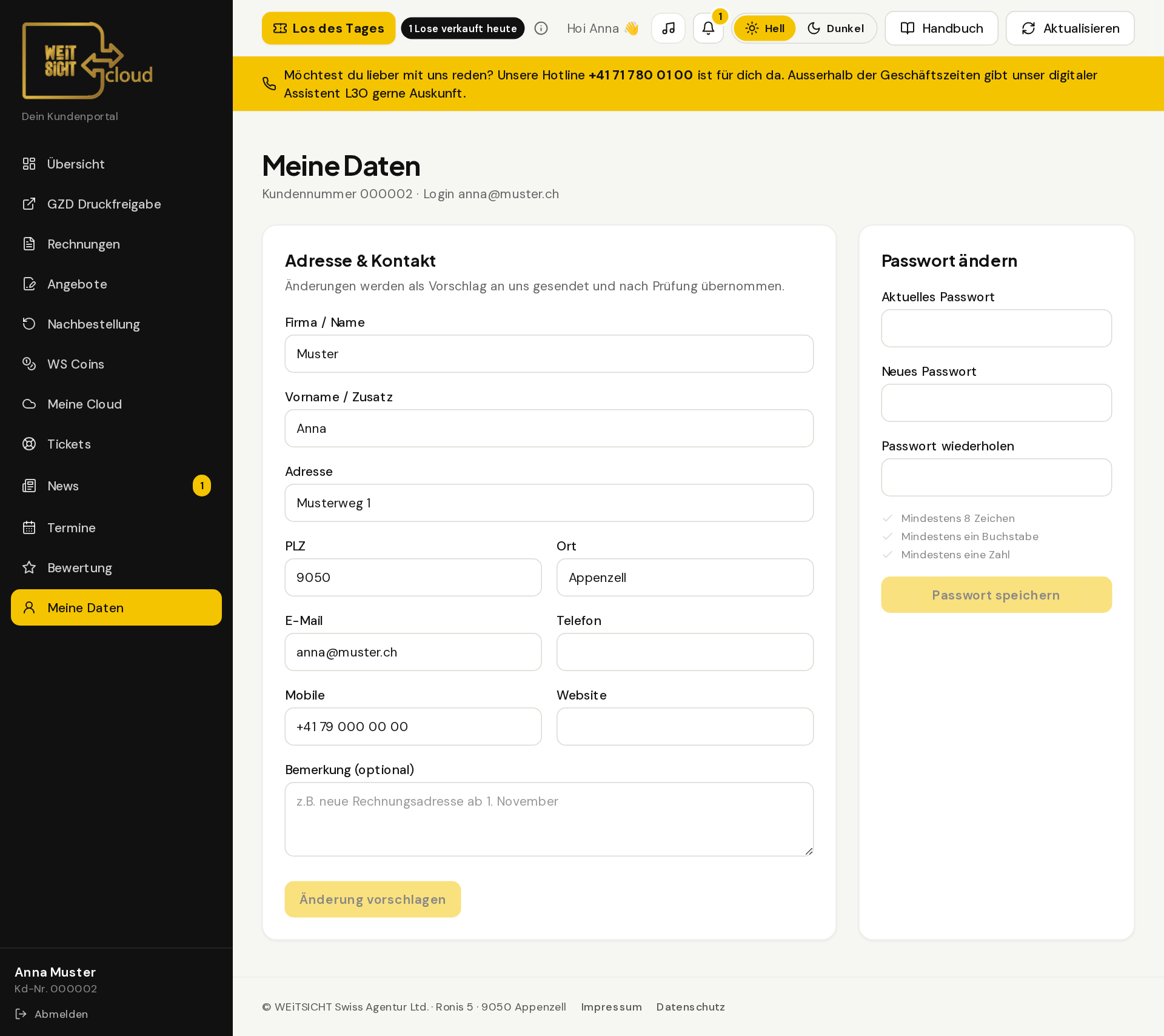Switch to Hell light mode
Screen dimensions: 1164x1036
click(764, 28)
